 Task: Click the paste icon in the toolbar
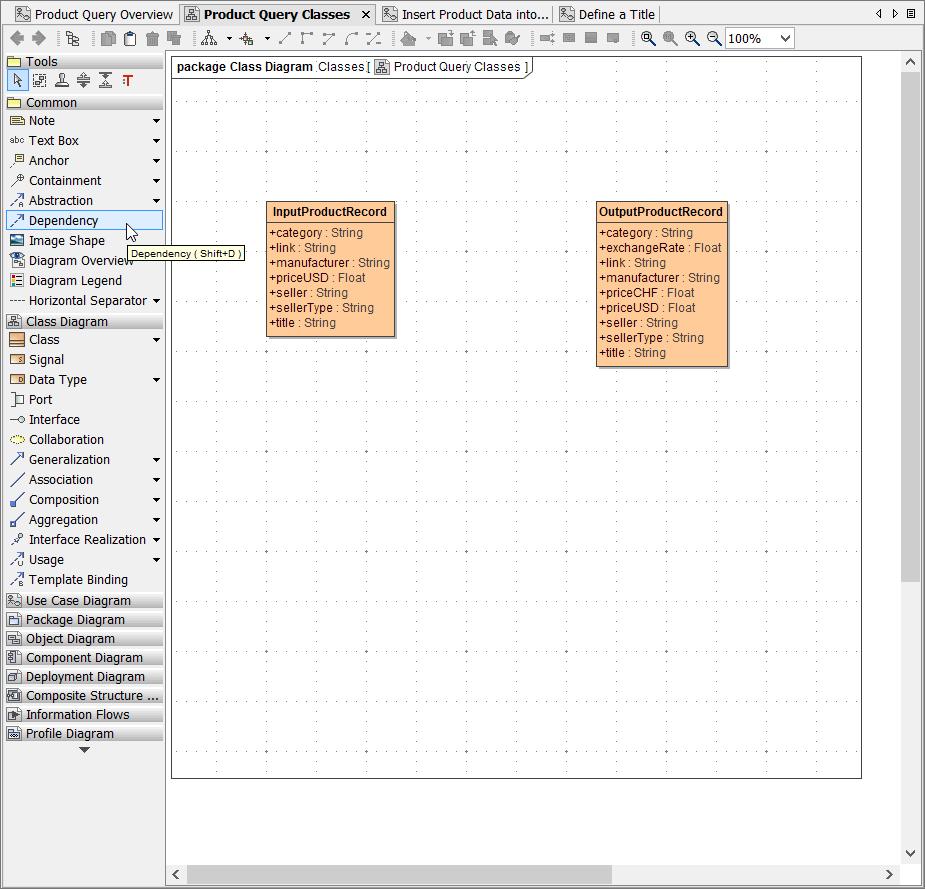click(132, 38)
